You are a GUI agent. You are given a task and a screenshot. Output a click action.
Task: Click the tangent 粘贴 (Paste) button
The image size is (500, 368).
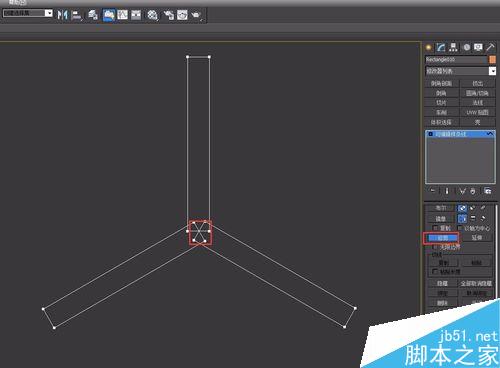(x=476, y=263)
